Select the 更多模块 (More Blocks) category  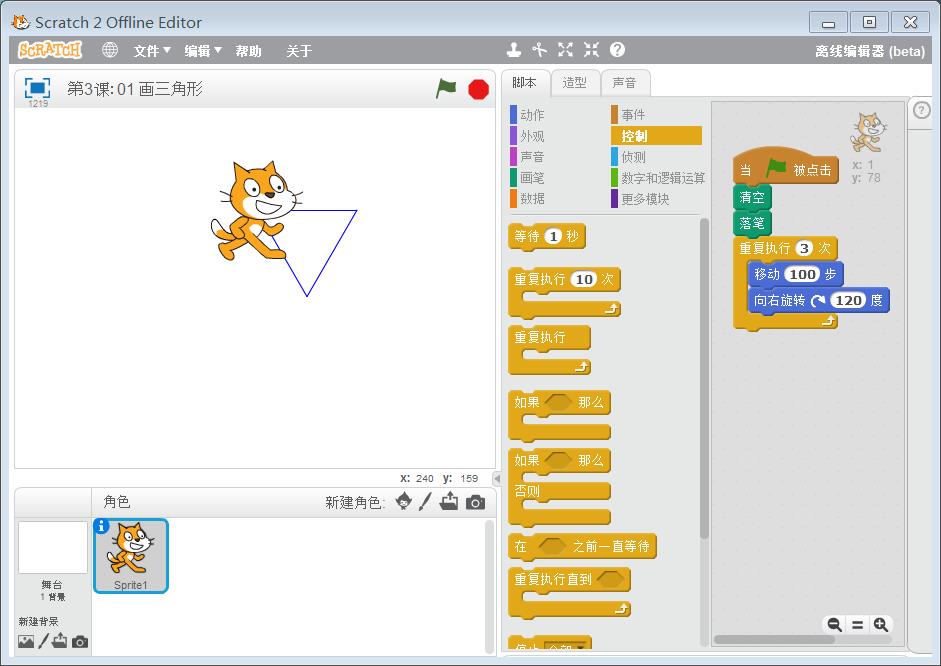(657, 199)
